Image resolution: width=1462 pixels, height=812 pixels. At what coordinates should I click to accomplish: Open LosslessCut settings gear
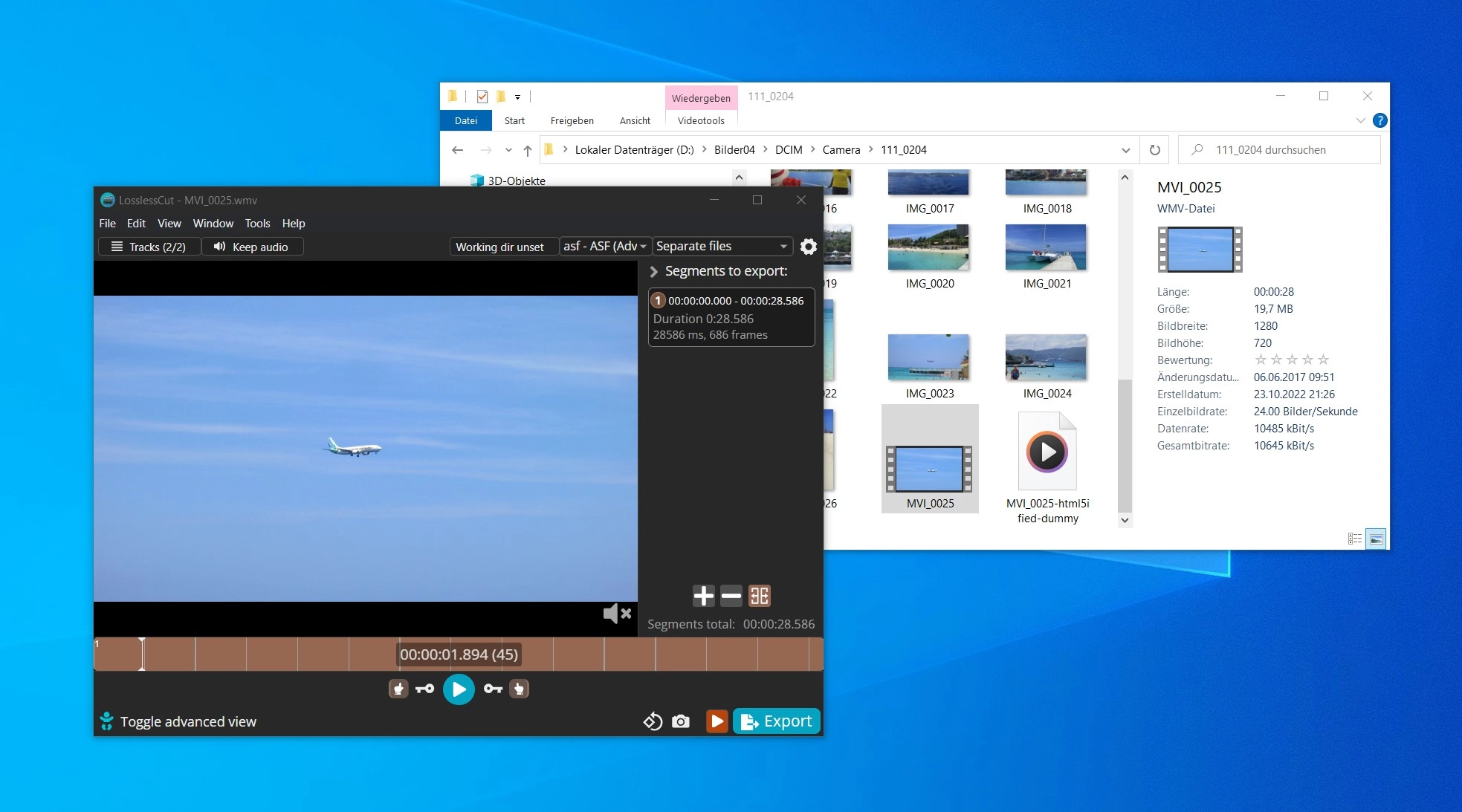pyautogui.click(x=809, y=247)
